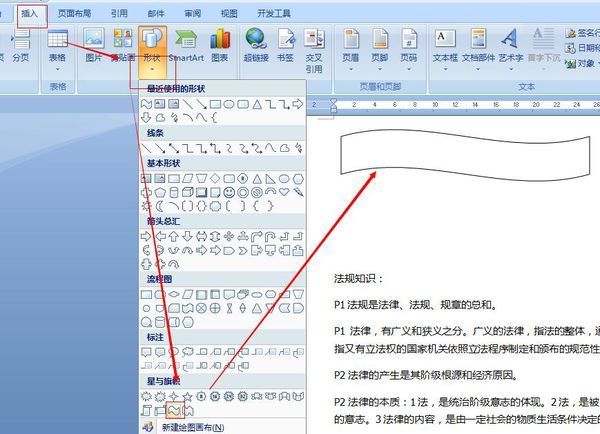
Task: Select the smiley face in Basic Shapes
Action: coord(229,193)
